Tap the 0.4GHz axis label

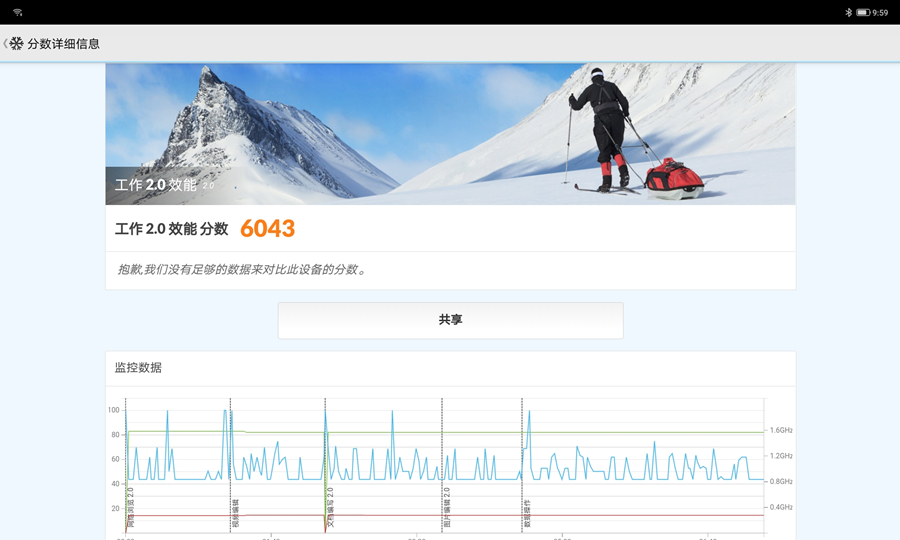coord(781,507)
